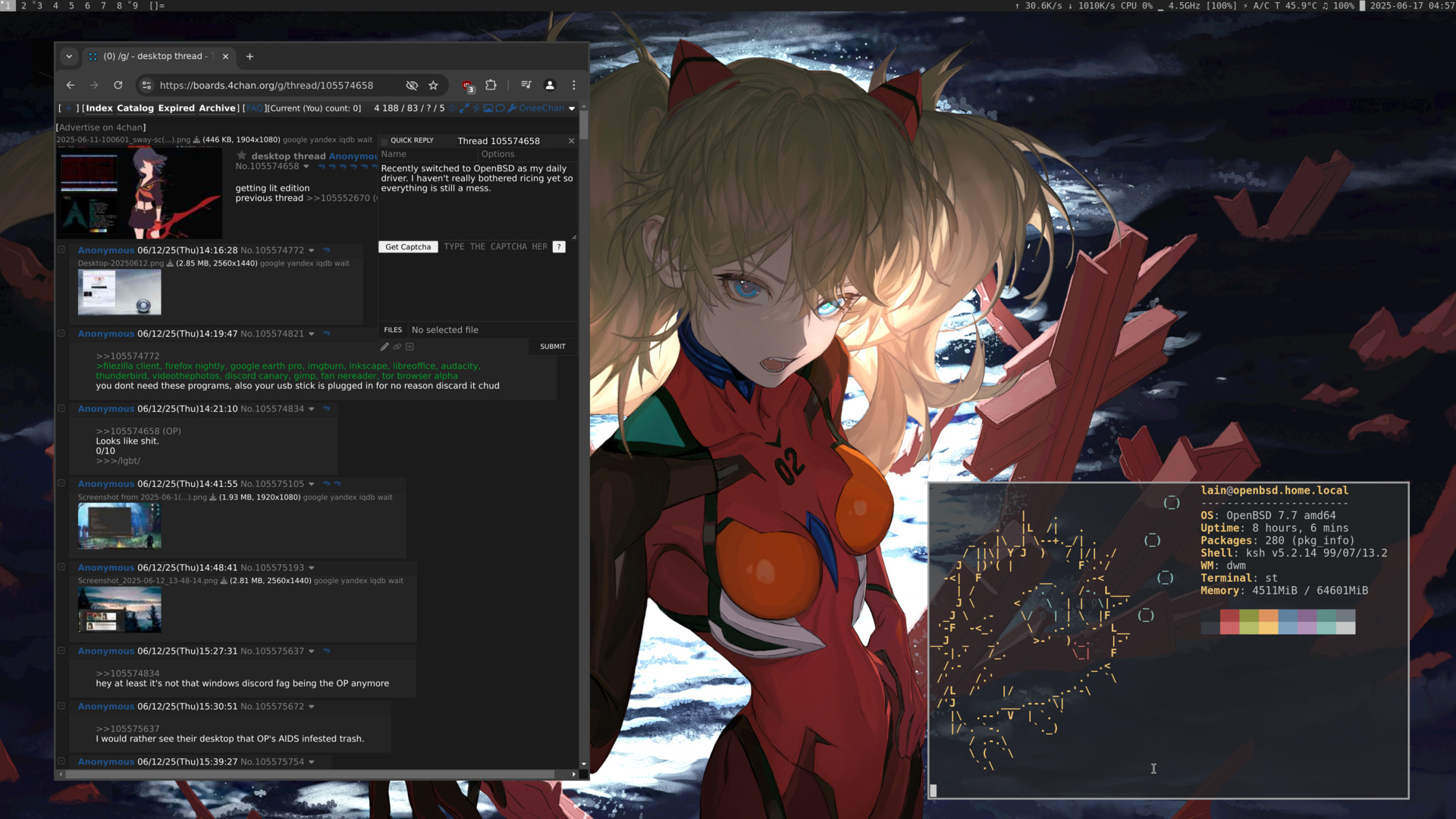Open post menu arrow for No.105574772
This screenshot has height=819, width=1456.
point(311,250)
